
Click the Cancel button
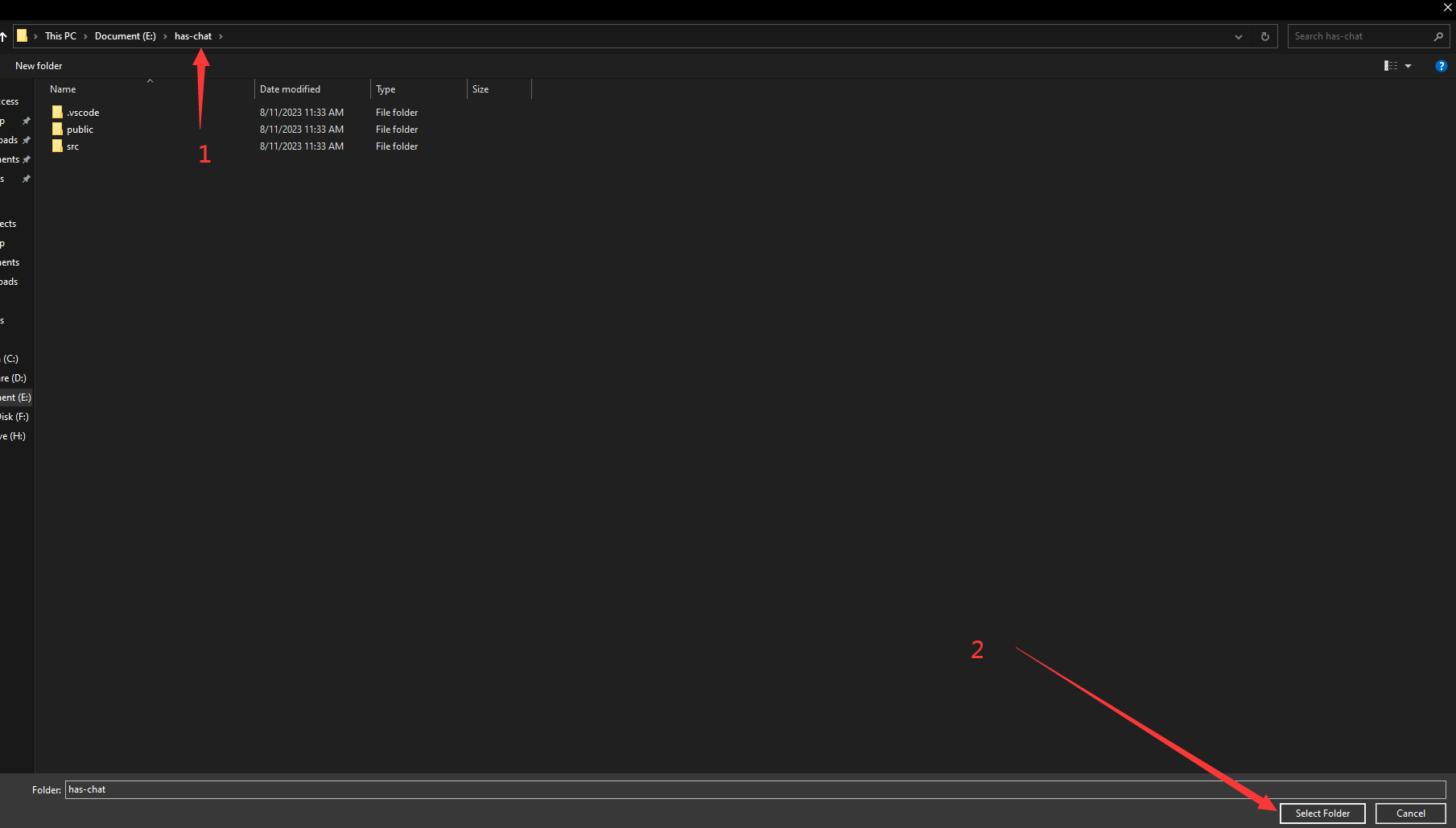pos(1410,814)
